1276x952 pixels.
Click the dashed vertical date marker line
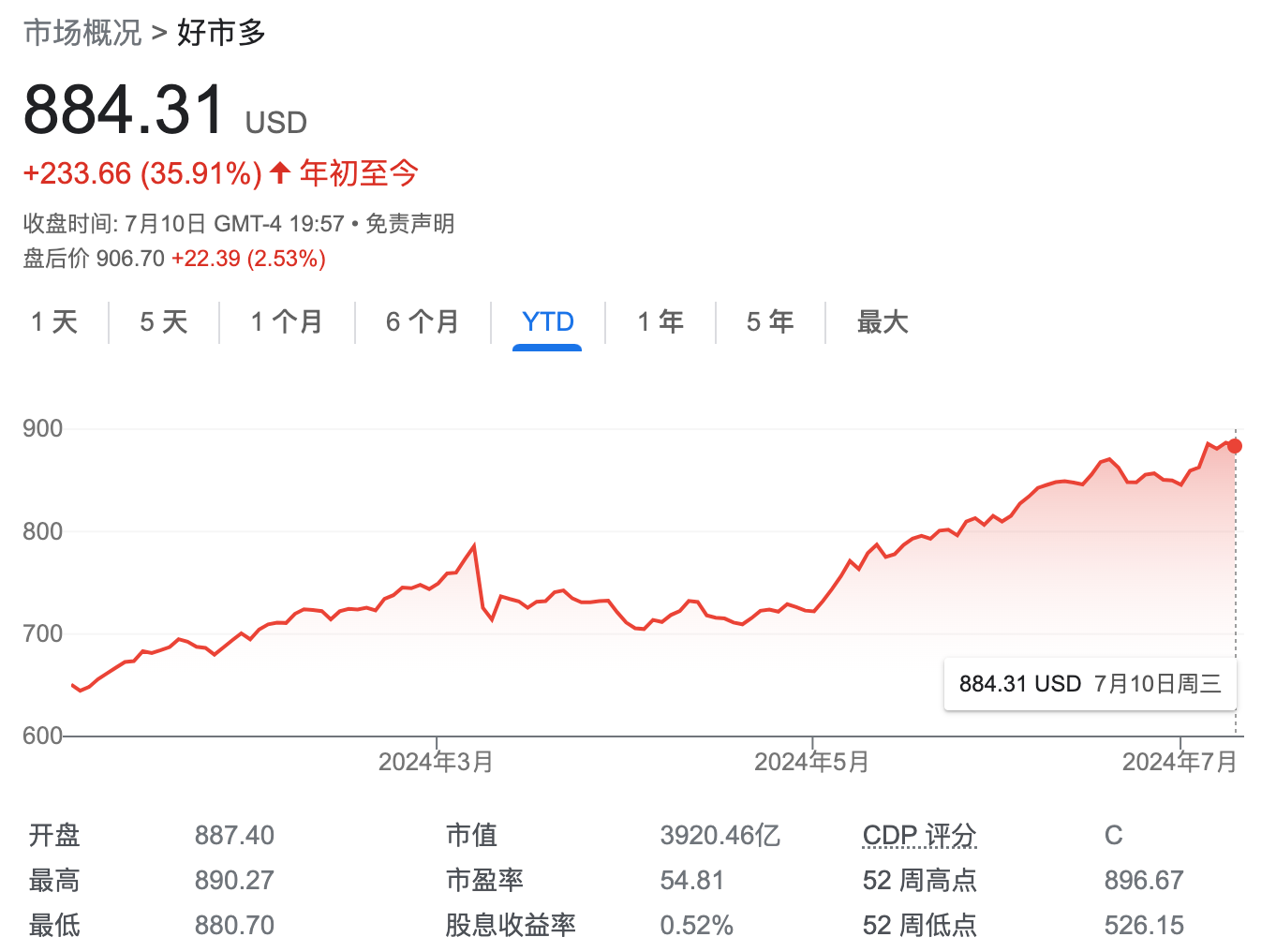point(1235,581)
